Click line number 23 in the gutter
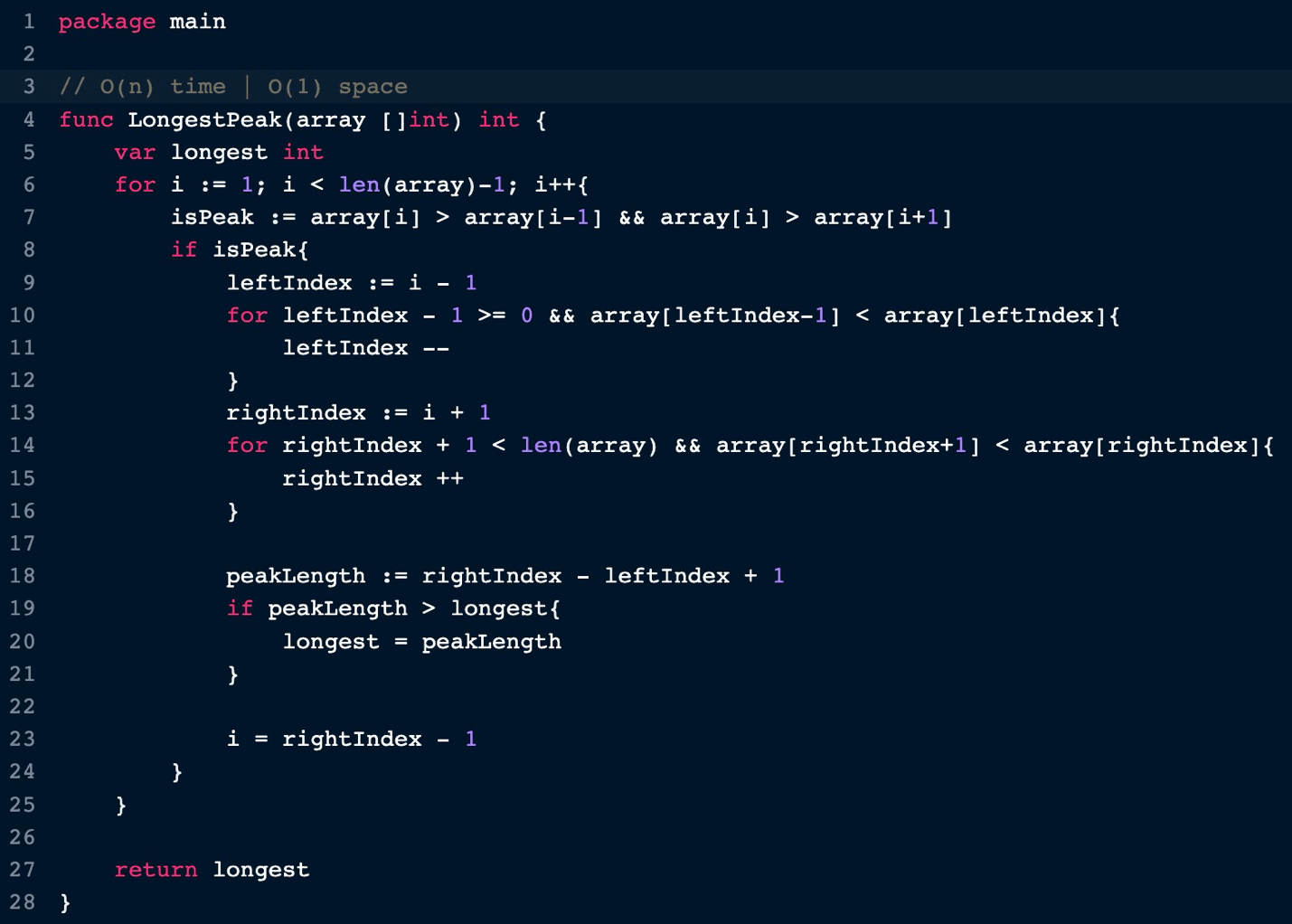This screenshot has height=924, width=1292. tap(23, 739)
